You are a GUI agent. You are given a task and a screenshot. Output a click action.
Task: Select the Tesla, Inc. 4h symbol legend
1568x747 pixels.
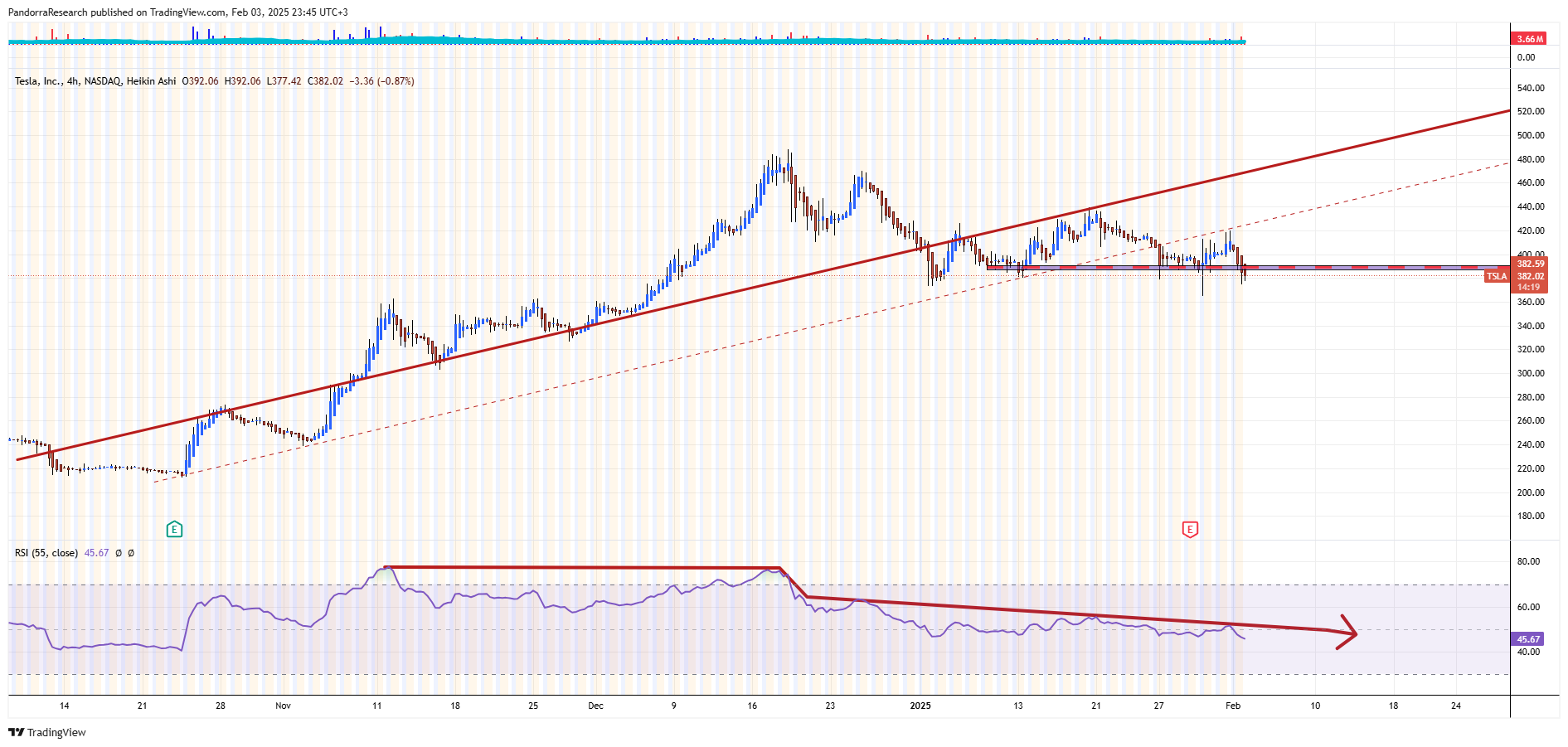[x=95, y=81]
